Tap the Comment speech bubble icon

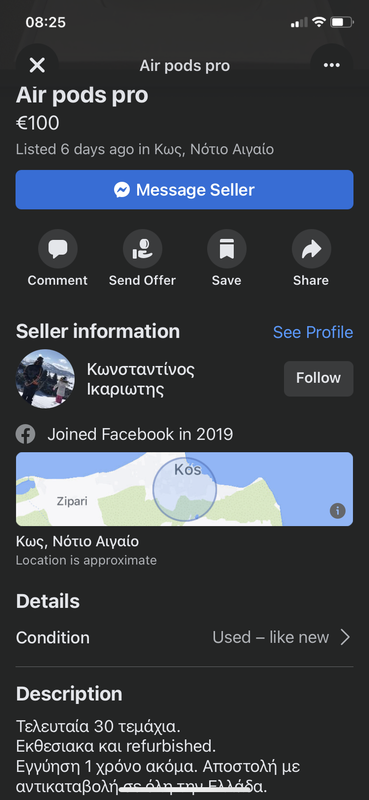(58, 249)
